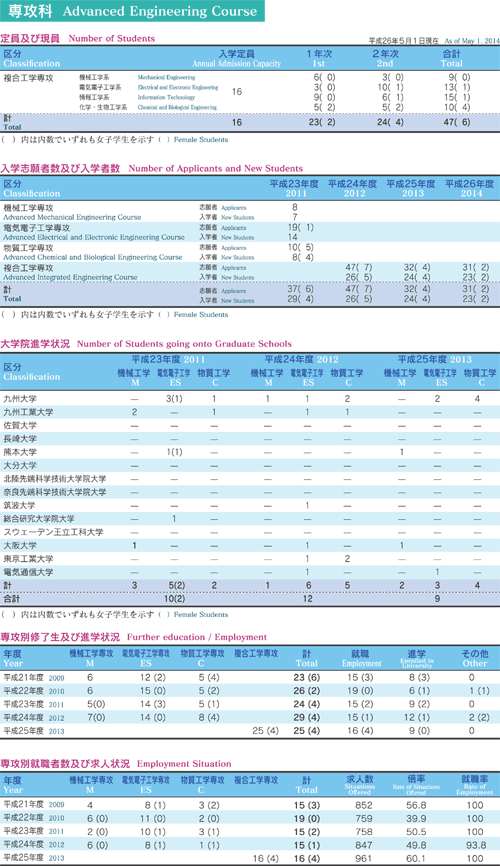Select the Advanced Integrated Engineering Course row
Viewport: 500px width, 866px height.
(x=250, y=272)
